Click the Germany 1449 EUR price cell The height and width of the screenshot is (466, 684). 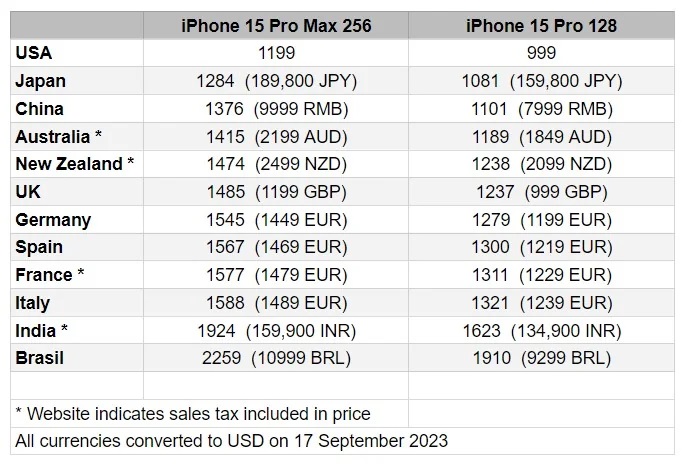click(x=276, y=220)
